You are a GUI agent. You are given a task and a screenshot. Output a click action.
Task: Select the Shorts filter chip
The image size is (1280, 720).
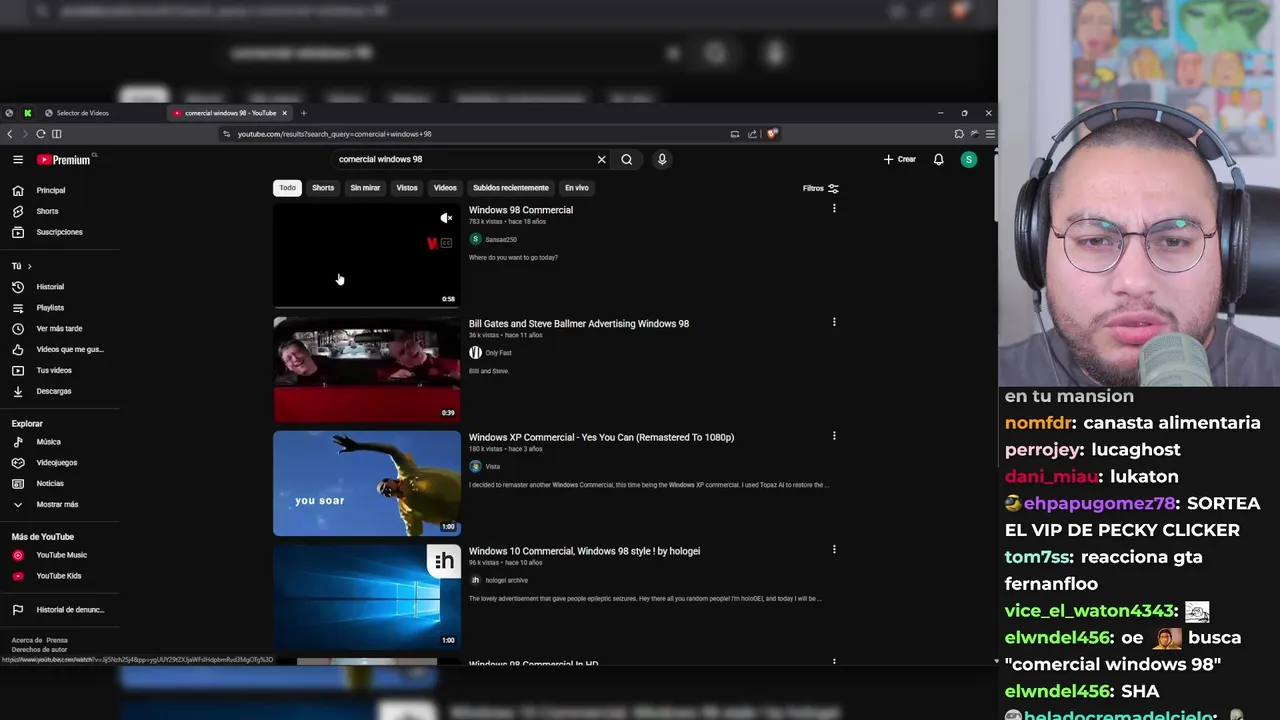(323, 188)
